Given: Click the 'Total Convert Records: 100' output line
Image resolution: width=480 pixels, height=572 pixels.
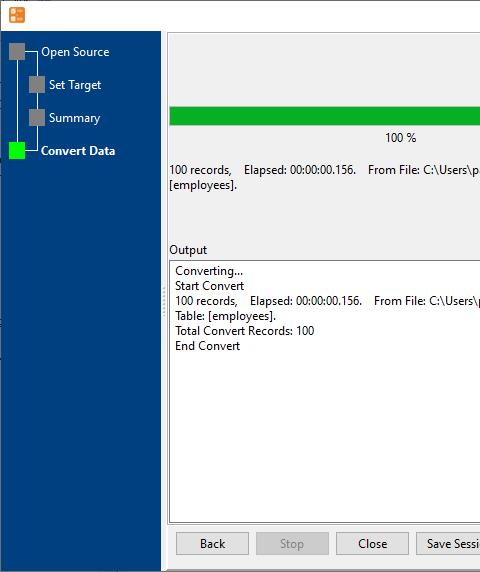Looking at the screenshot, I should point(244,331).
